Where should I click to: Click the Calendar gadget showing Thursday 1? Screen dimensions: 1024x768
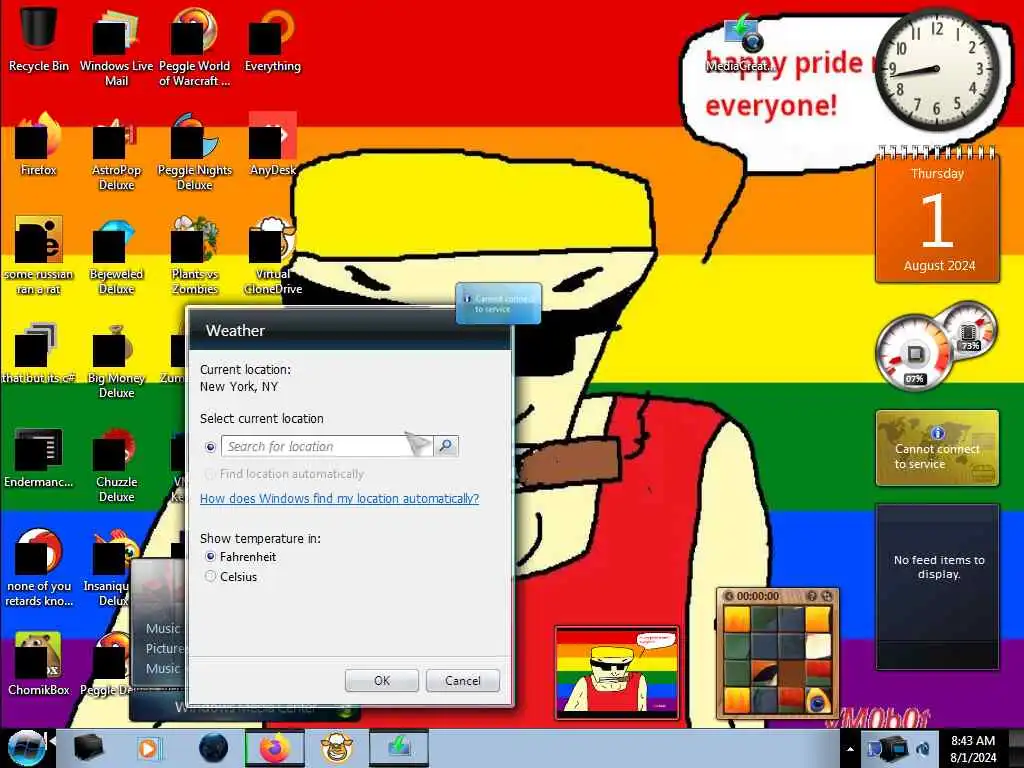click(x=937, y=216)
